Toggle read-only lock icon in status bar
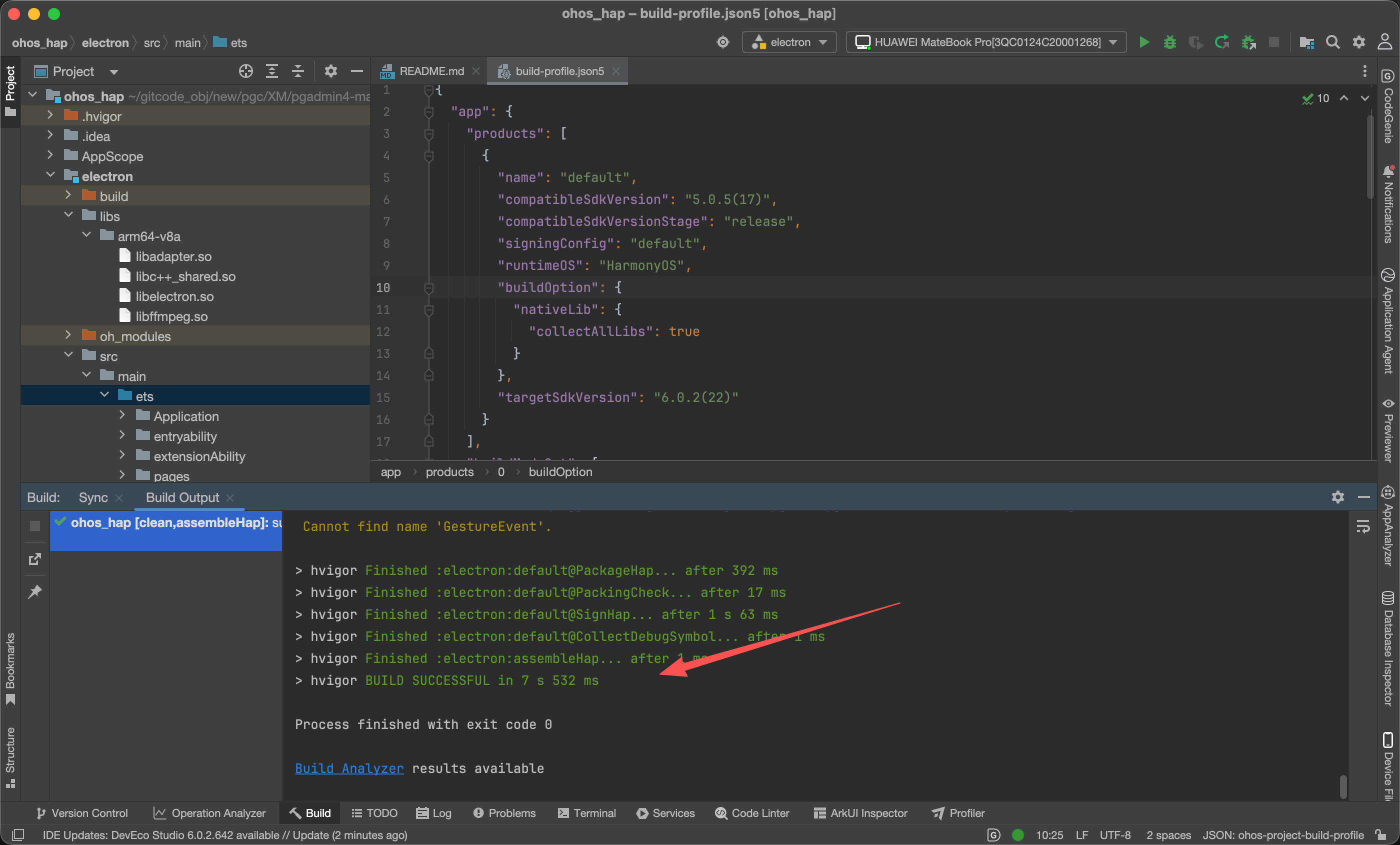1400x845 pixels. 1380,835
